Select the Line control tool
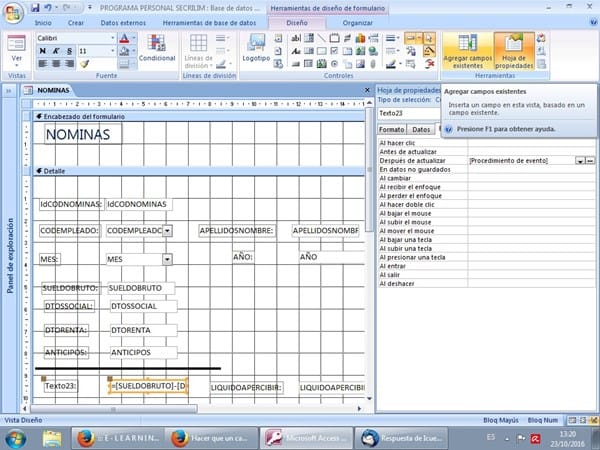 (x=321, y=38)
